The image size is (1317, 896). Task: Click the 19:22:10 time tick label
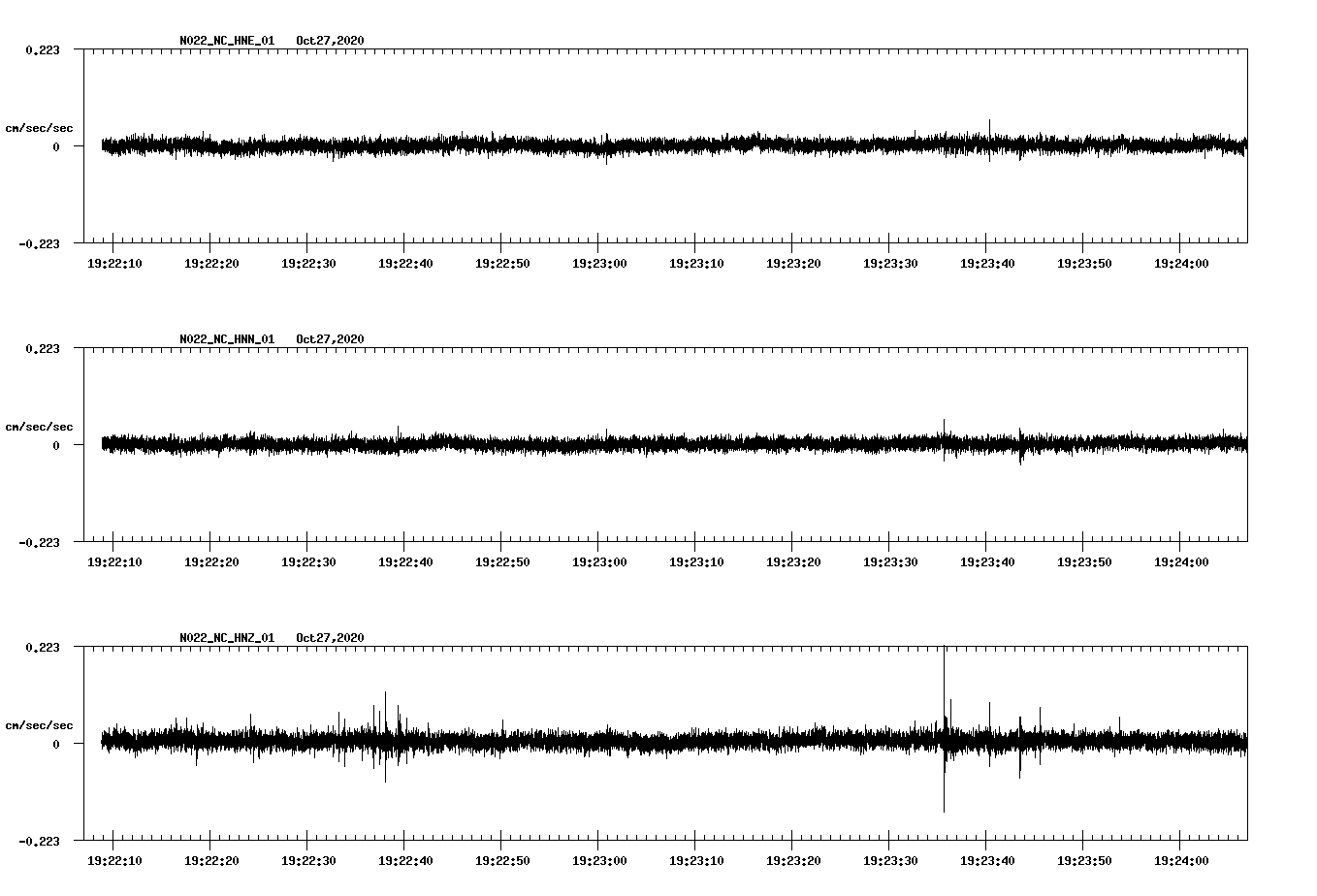(x=114, y=262)
